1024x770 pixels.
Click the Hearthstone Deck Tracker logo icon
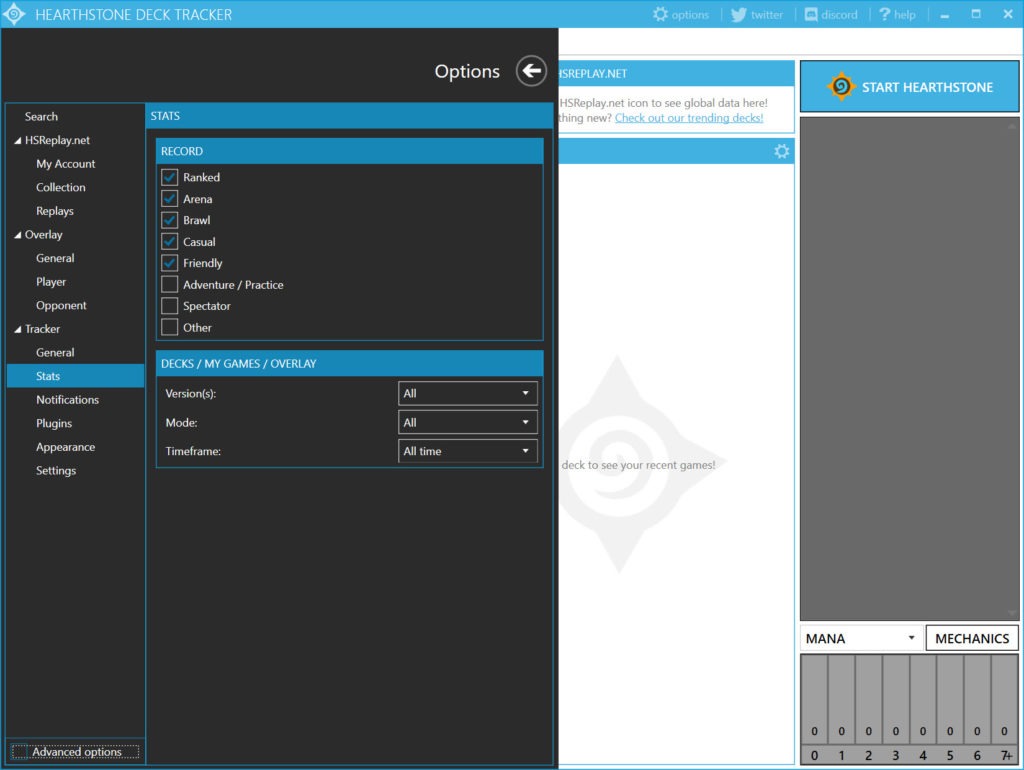click(14, 14)
